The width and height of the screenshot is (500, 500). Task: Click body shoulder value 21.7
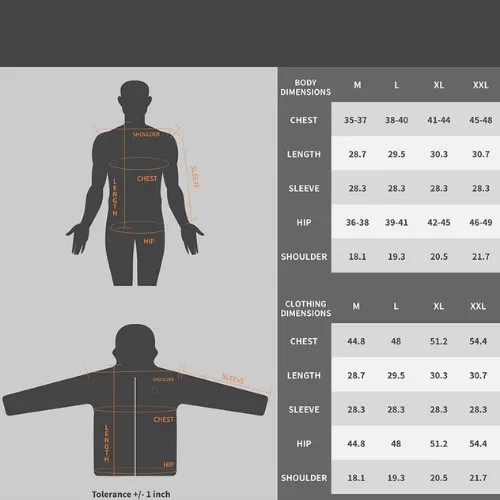[x=481, y=257]
